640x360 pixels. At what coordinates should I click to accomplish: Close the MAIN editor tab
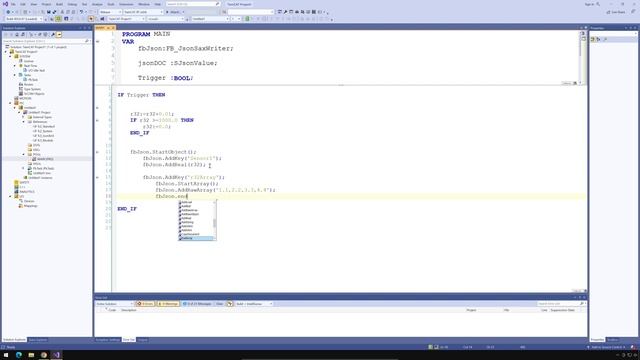click(x=113, y=28)
